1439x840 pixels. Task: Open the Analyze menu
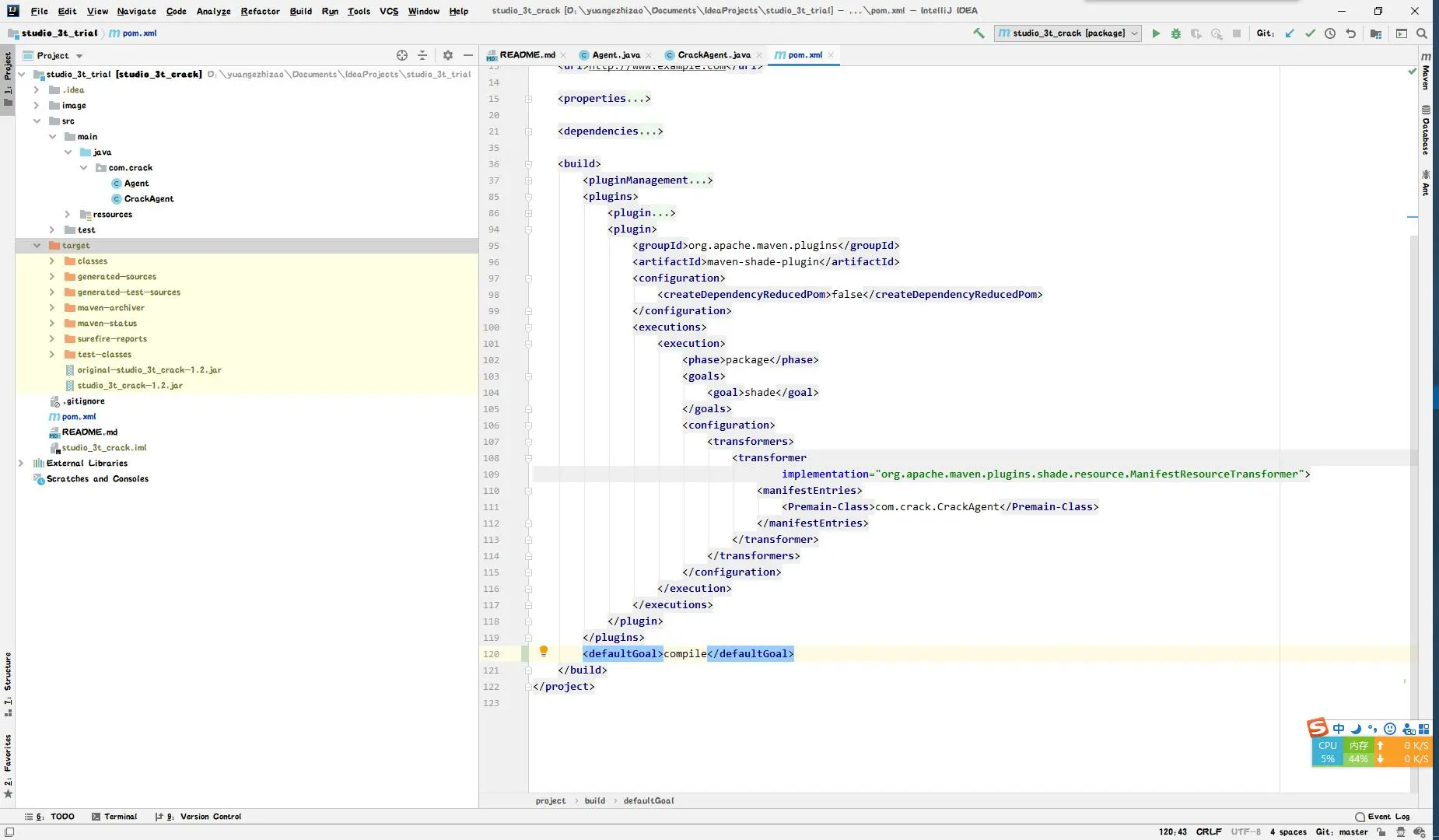tap(213, 11)
